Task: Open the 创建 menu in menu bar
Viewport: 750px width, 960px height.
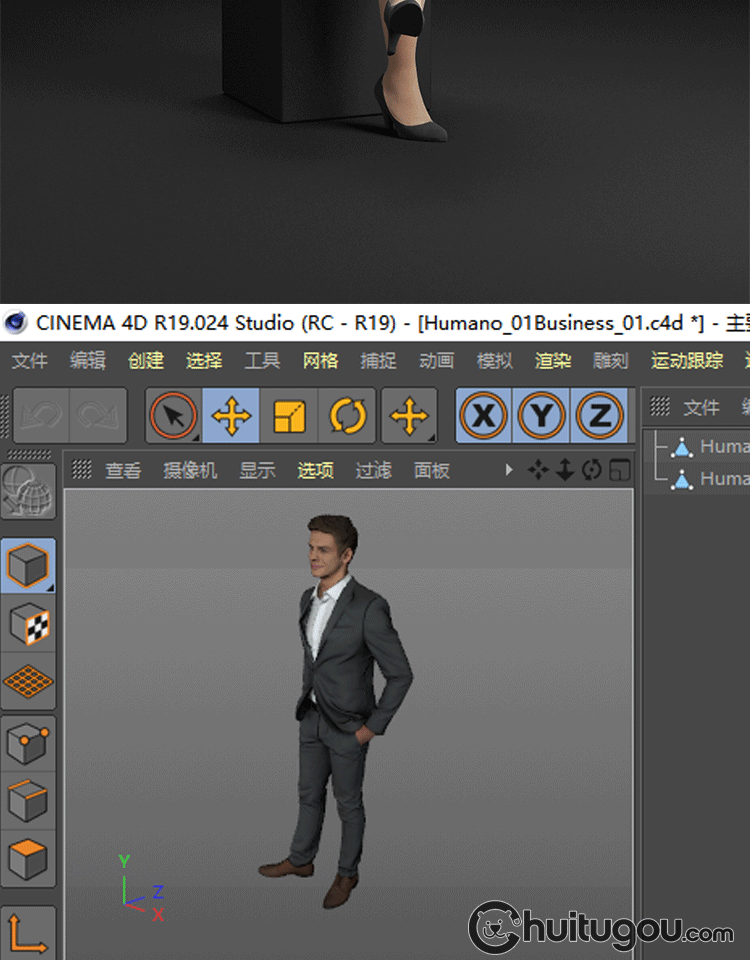Action: (x=146, y=361)
